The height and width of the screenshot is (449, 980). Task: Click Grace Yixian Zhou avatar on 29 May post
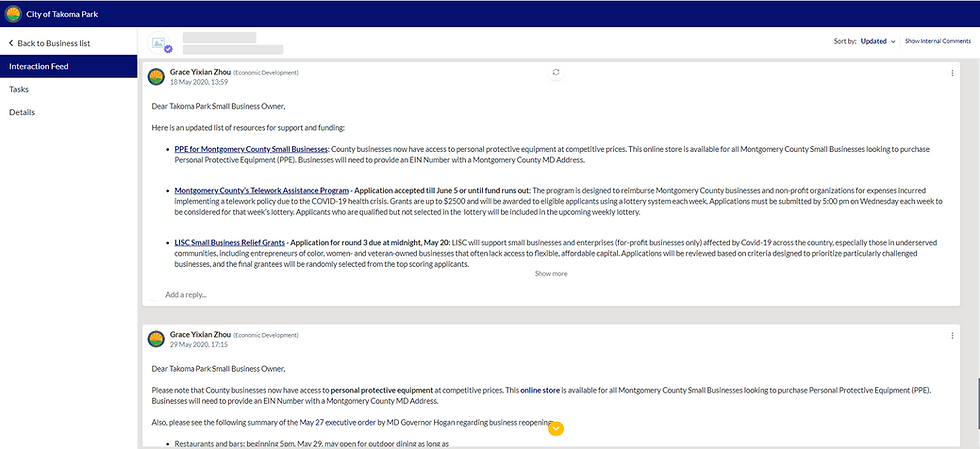tap(156, 339)
